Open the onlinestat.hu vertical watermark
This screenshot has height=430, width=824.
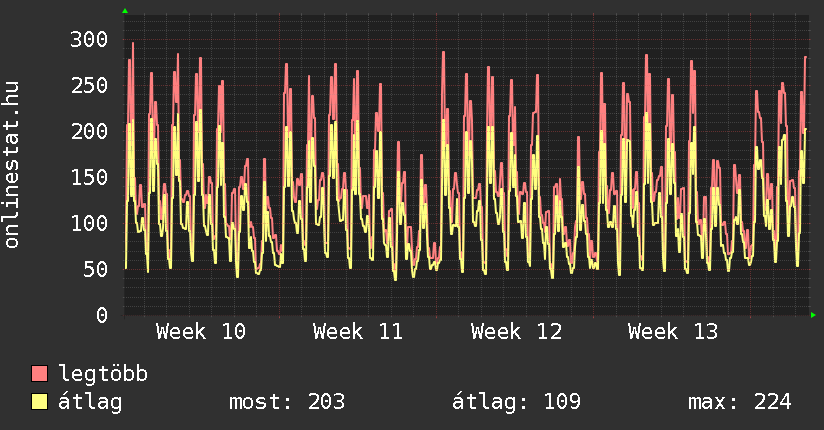pyautogui.click(x=13, y=165)
